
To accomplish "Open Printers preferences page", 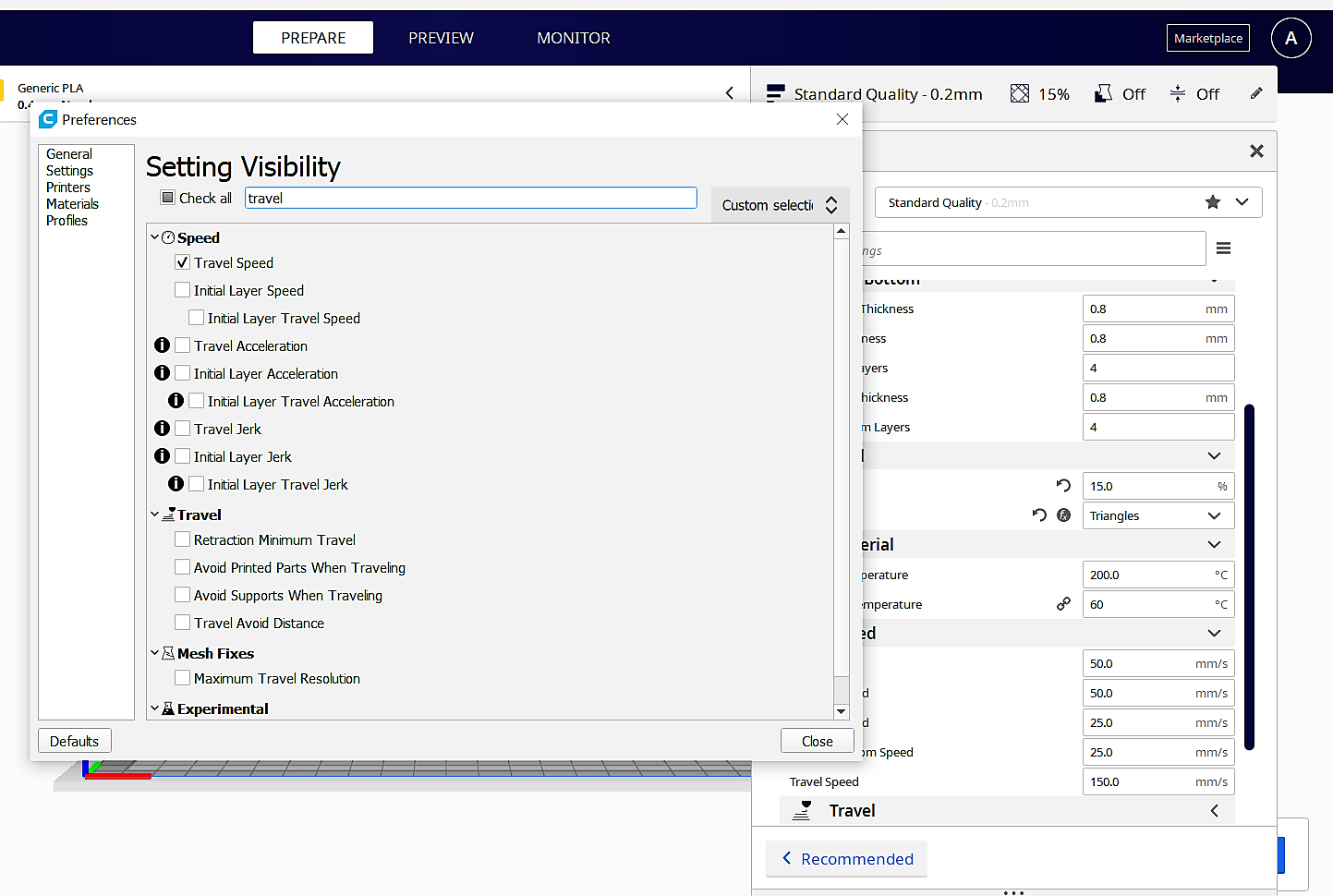I will (68, 188).
